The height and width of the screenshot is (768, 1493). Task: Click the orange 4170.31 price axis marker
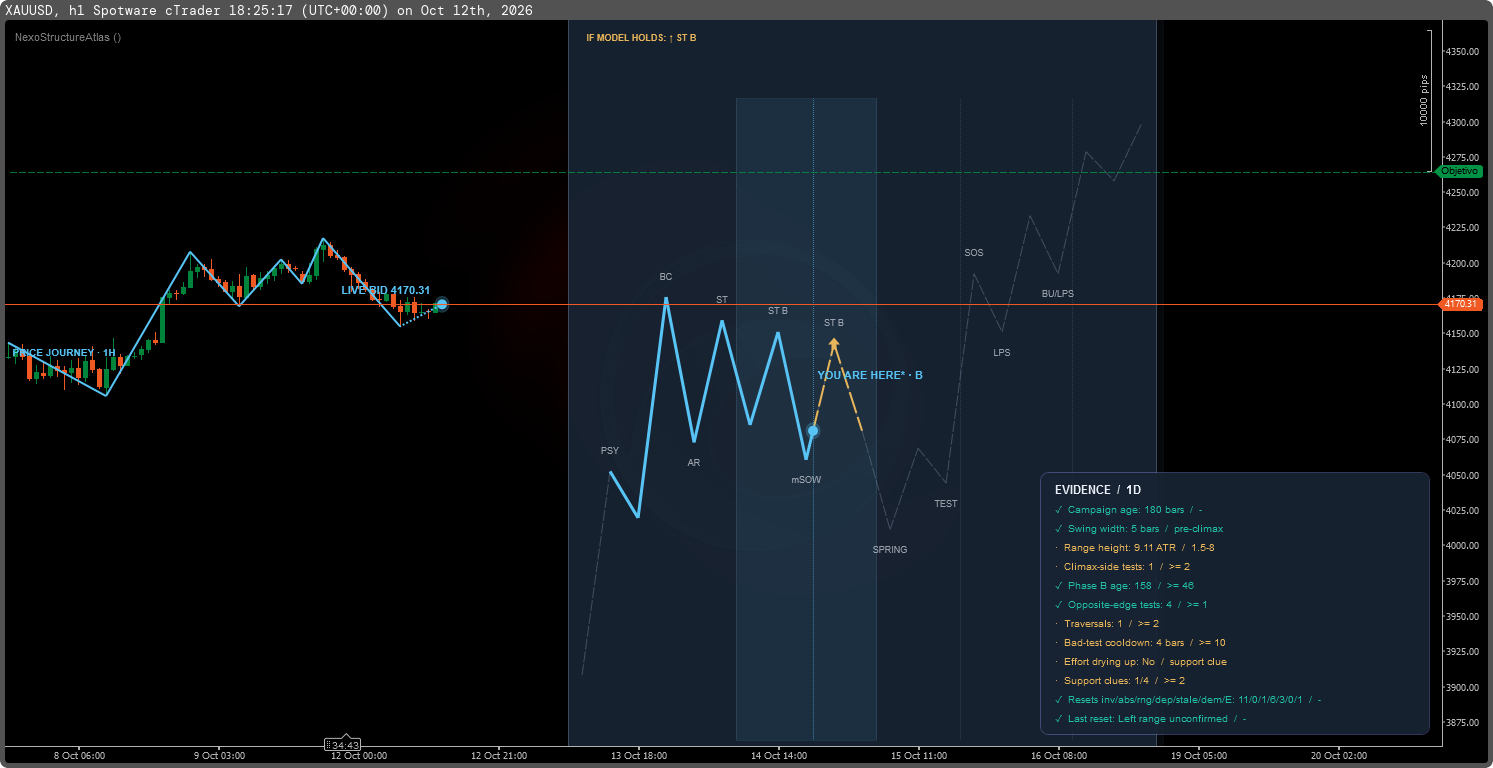(1461, 304)
